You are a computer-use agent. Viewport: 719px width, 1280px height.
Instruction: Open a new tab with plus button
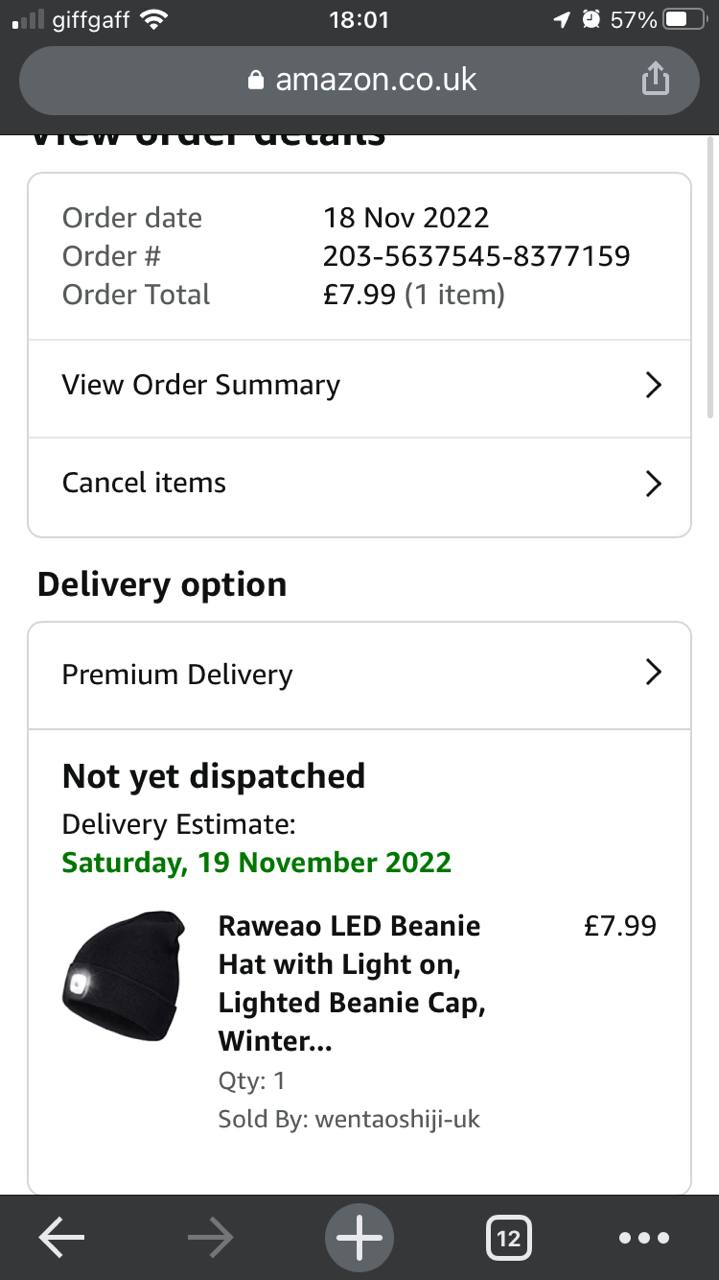[359, 1238]
